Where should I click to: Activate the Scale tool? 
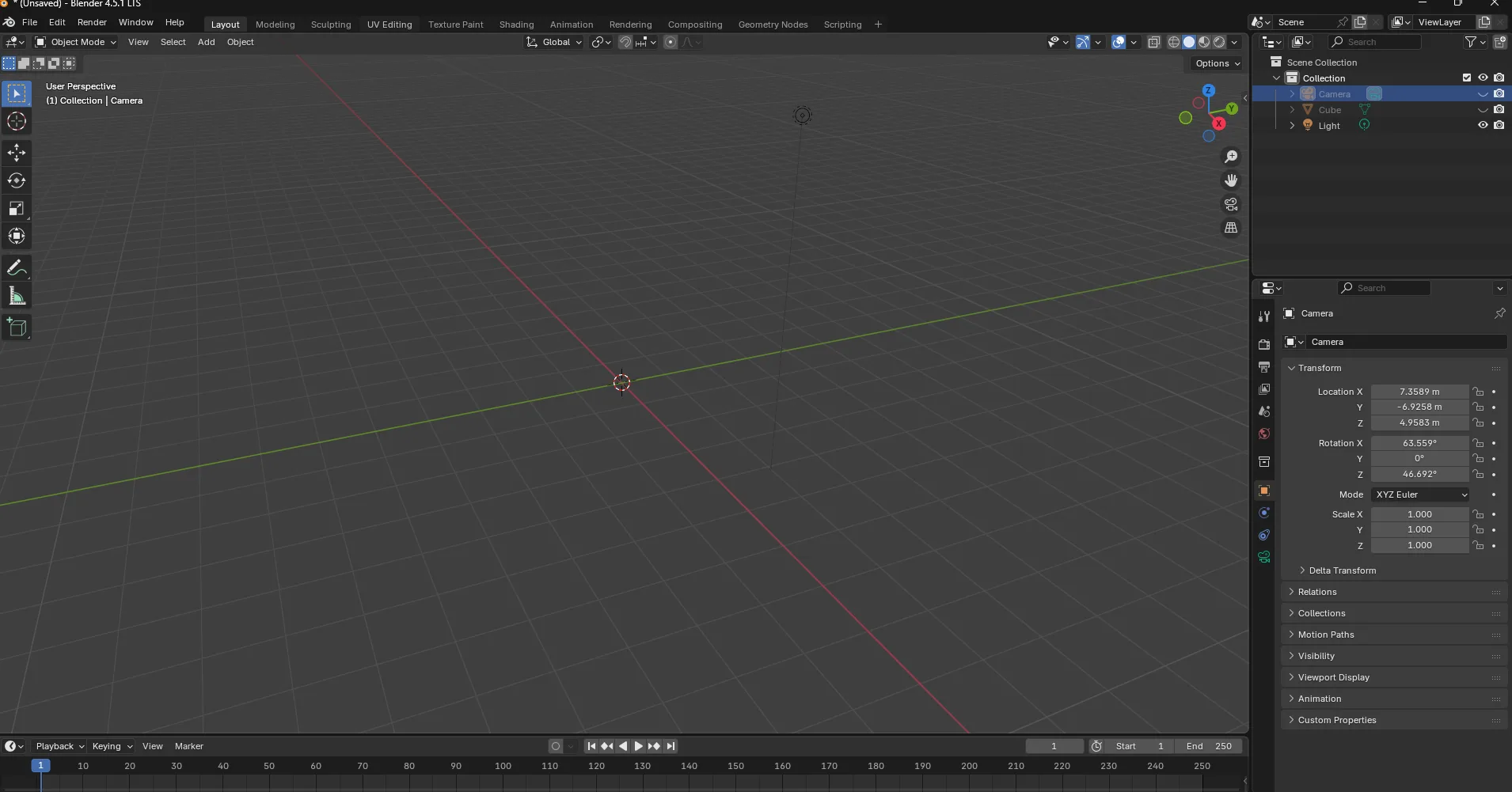(17, 208)
